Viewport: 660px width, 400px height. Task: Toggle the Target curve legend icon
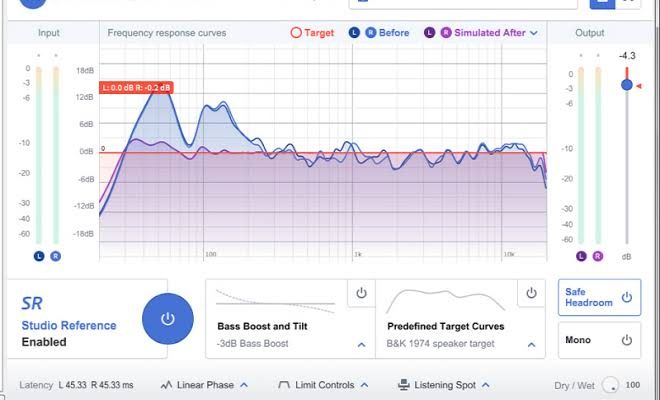coord(295,33)
